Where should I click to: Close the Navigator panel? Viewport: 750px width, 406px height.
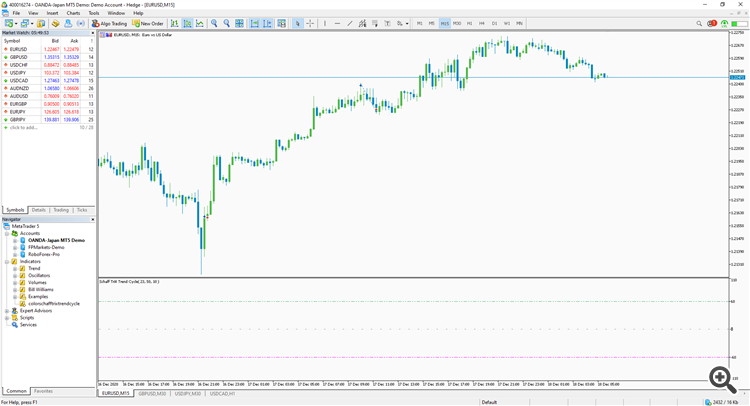(93, 219)
